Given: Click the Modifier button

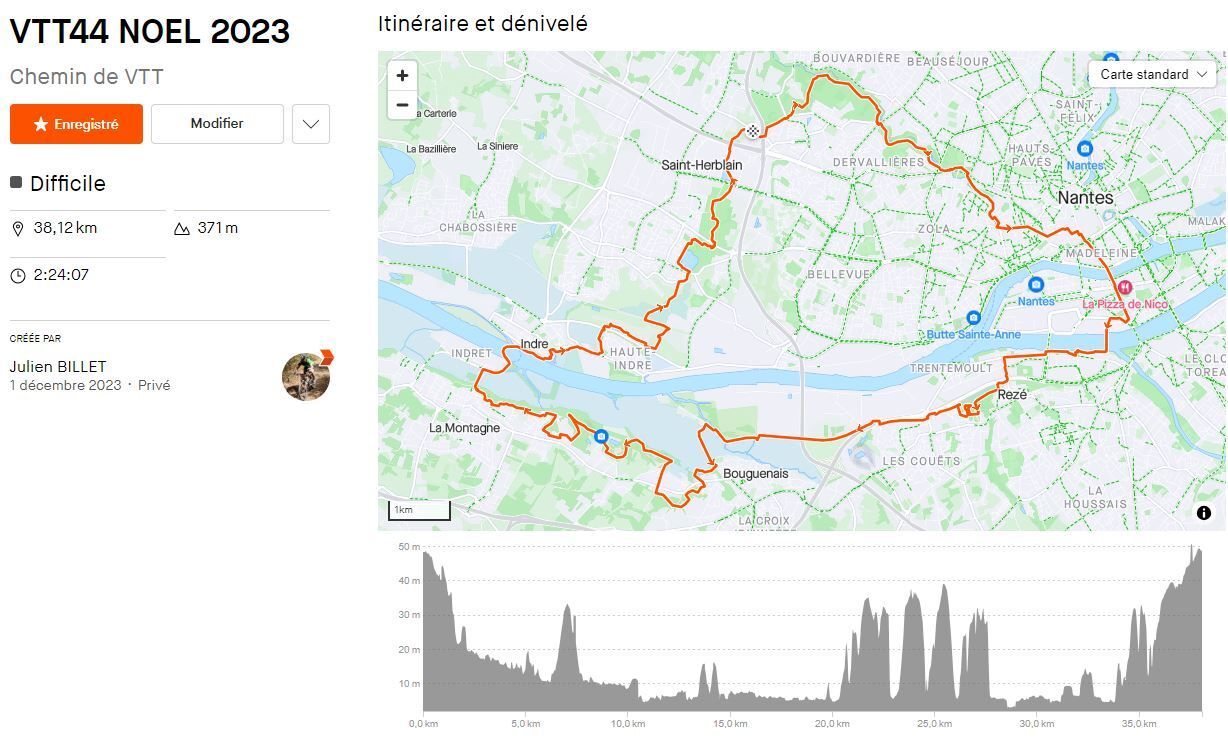Looking at the screenshot, I should [217, 124].
